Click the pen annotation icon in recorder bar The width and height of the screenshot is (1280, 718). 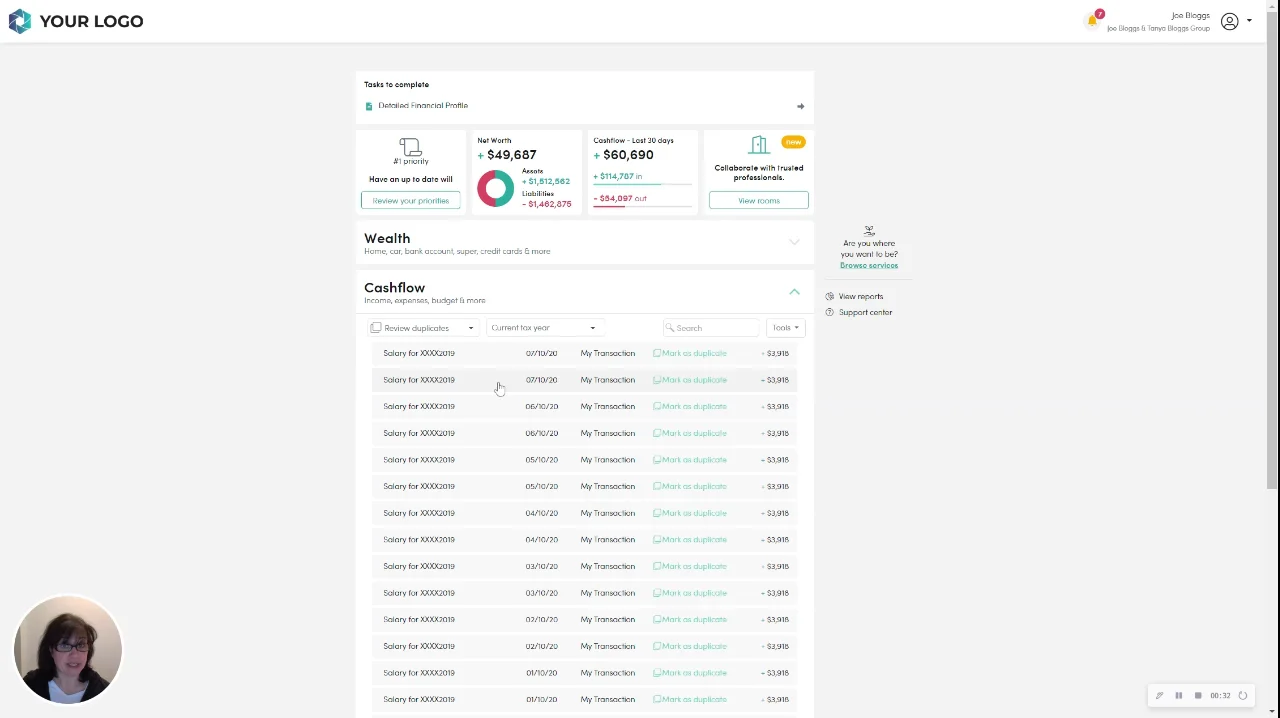coord(1159,696)
